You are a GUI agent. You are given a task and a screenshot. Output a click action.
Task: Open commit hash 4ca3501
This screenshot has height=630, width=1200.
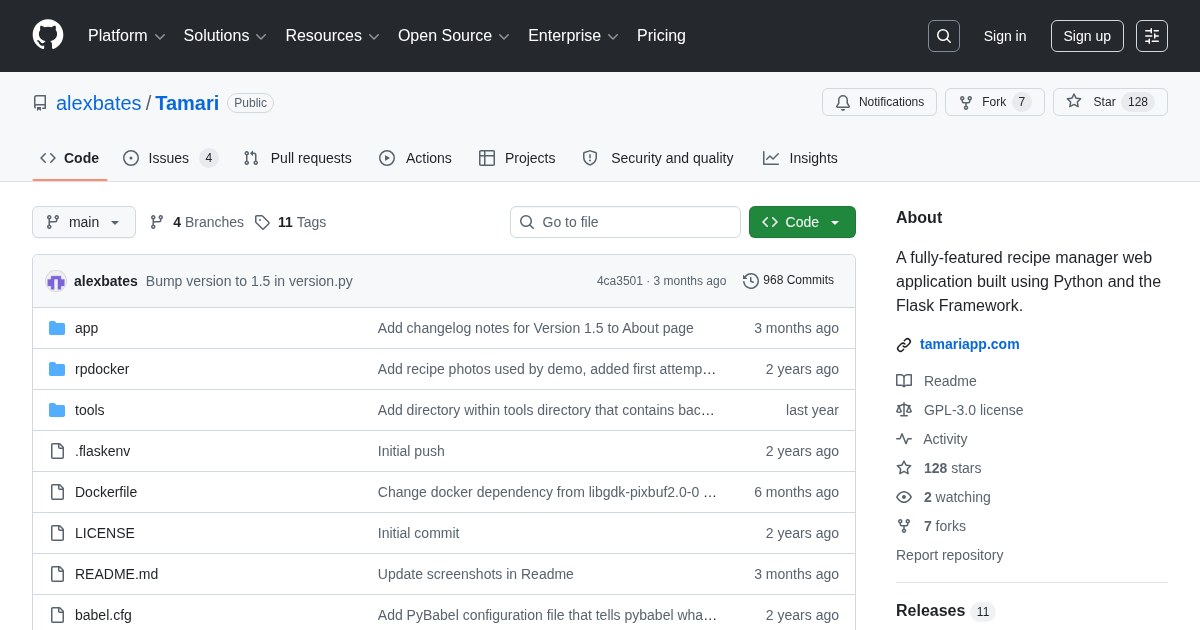click(x=620, y=281)
